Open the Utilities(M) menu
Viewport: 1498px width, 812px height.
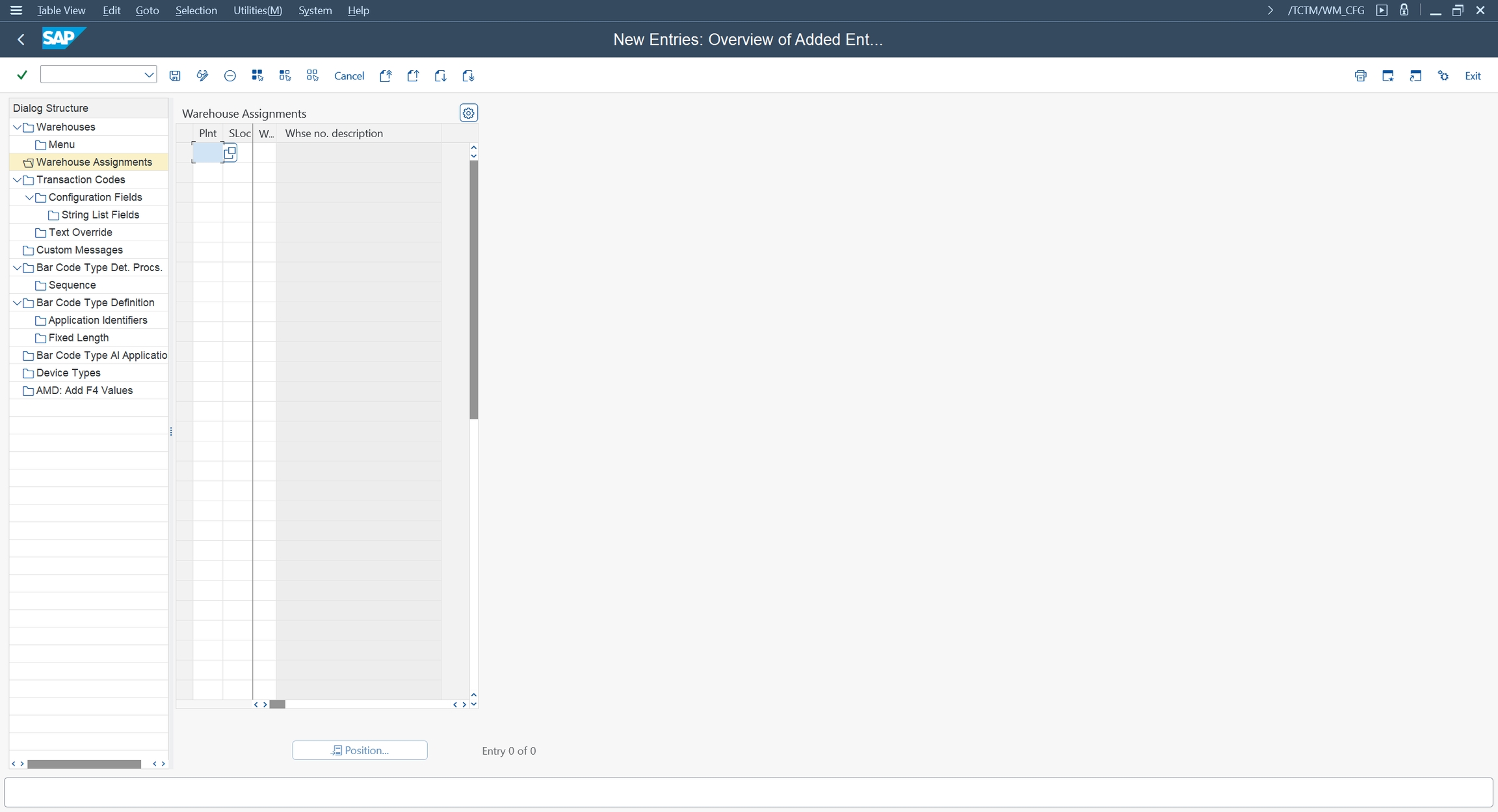(257, 10)
